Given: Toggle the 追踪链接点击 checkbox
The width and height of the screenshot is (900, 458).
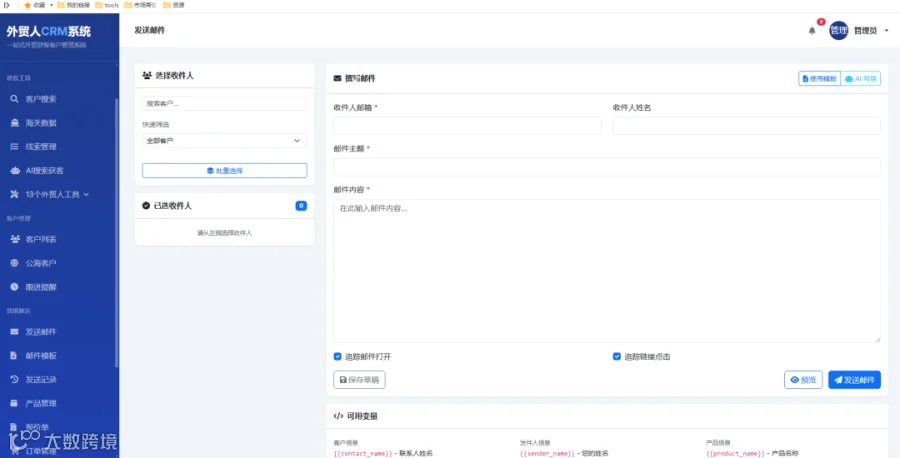Looking at the screenshot, I should [x=616, y=356].
